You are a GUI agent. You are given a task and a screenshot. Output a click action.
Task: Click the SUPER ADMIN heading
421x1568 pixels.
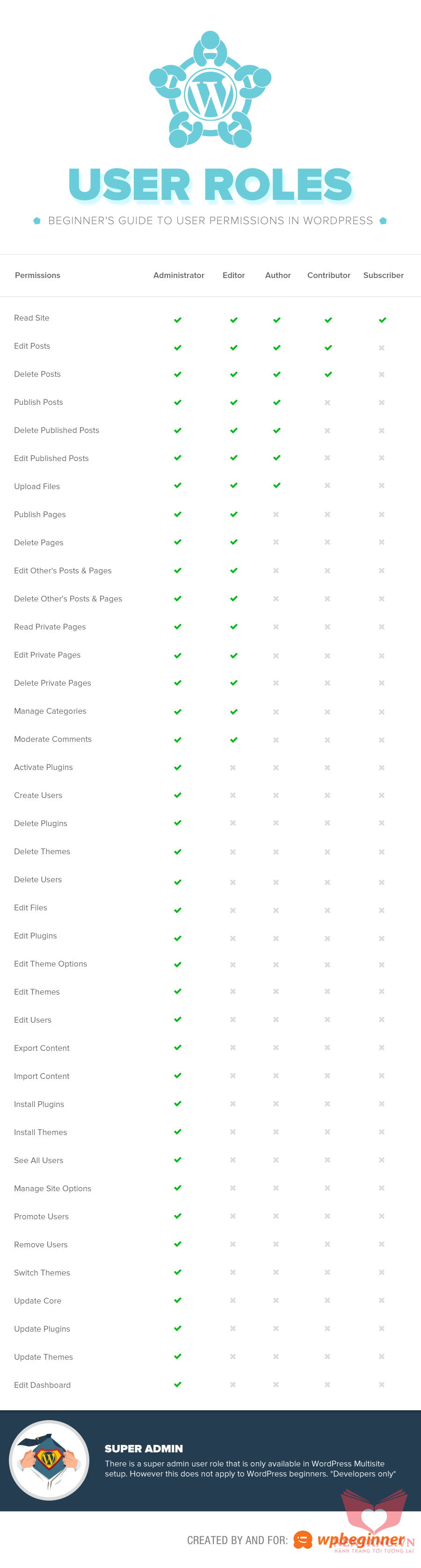144,1448
